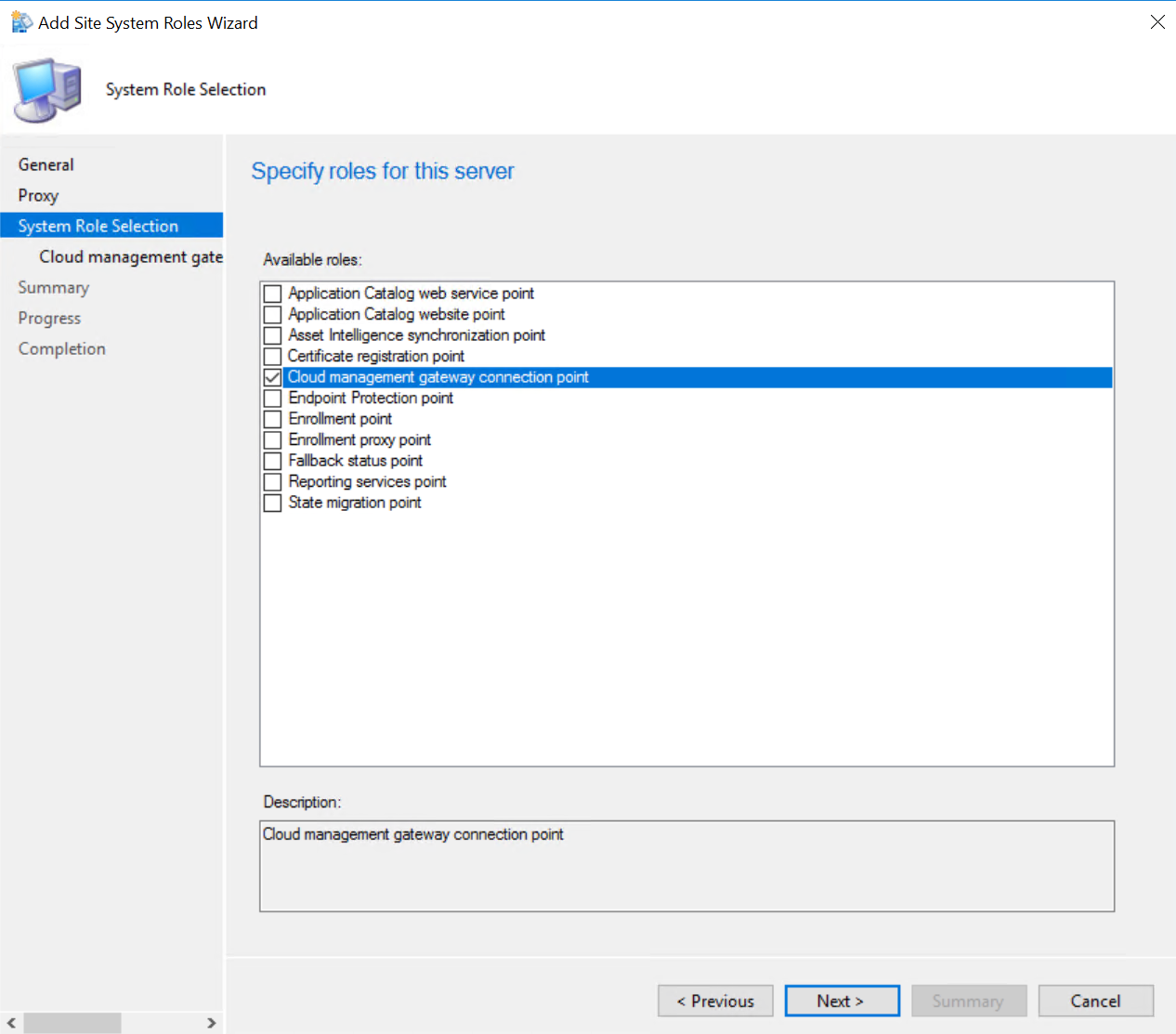
Task: Go to the General wizard step
Action: [46, 164]
